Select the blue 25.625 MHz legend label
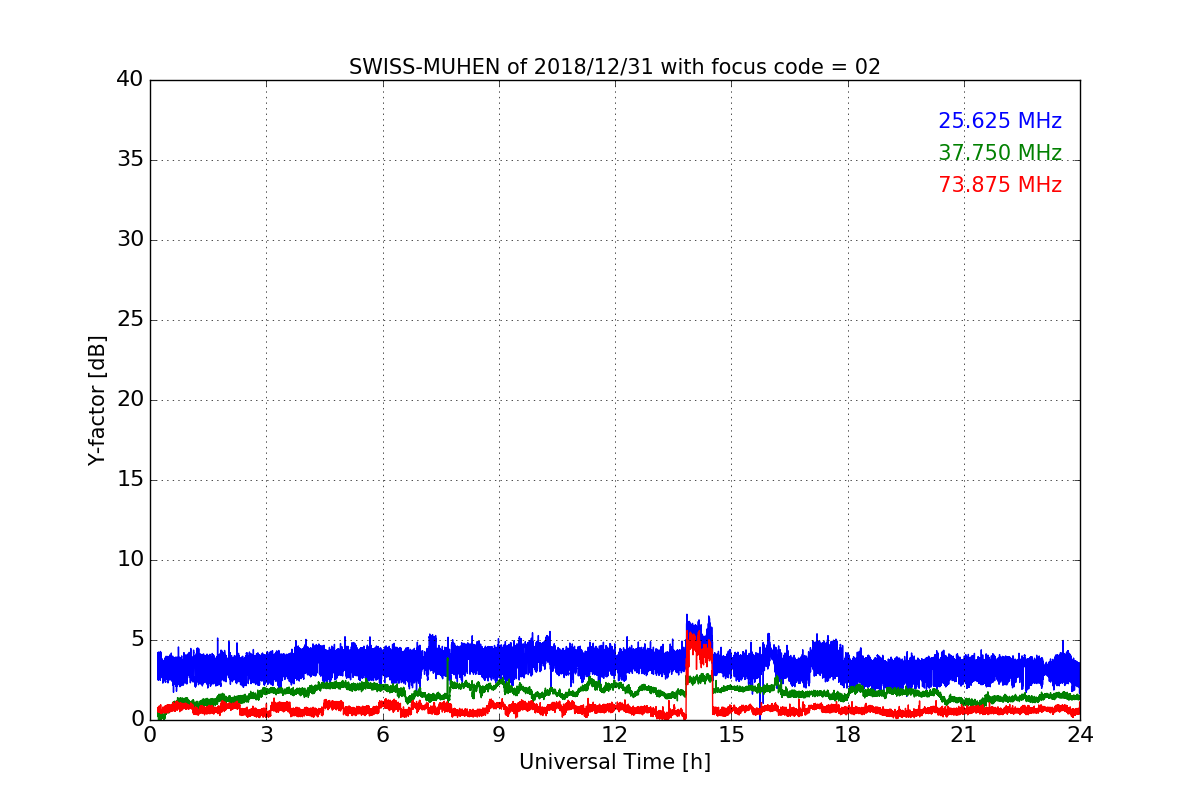The height and width of the screenshot is (800, 1200). point(1000,121)
